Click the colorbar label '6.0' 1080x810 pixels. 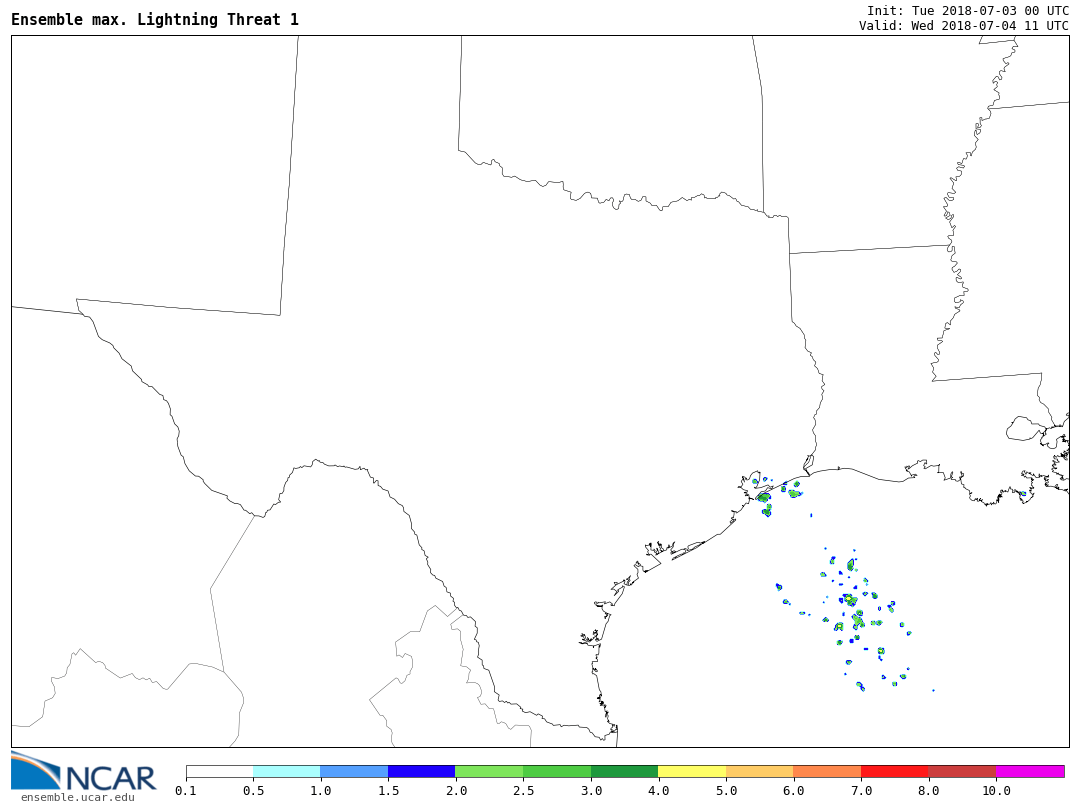tap(793, 791)
